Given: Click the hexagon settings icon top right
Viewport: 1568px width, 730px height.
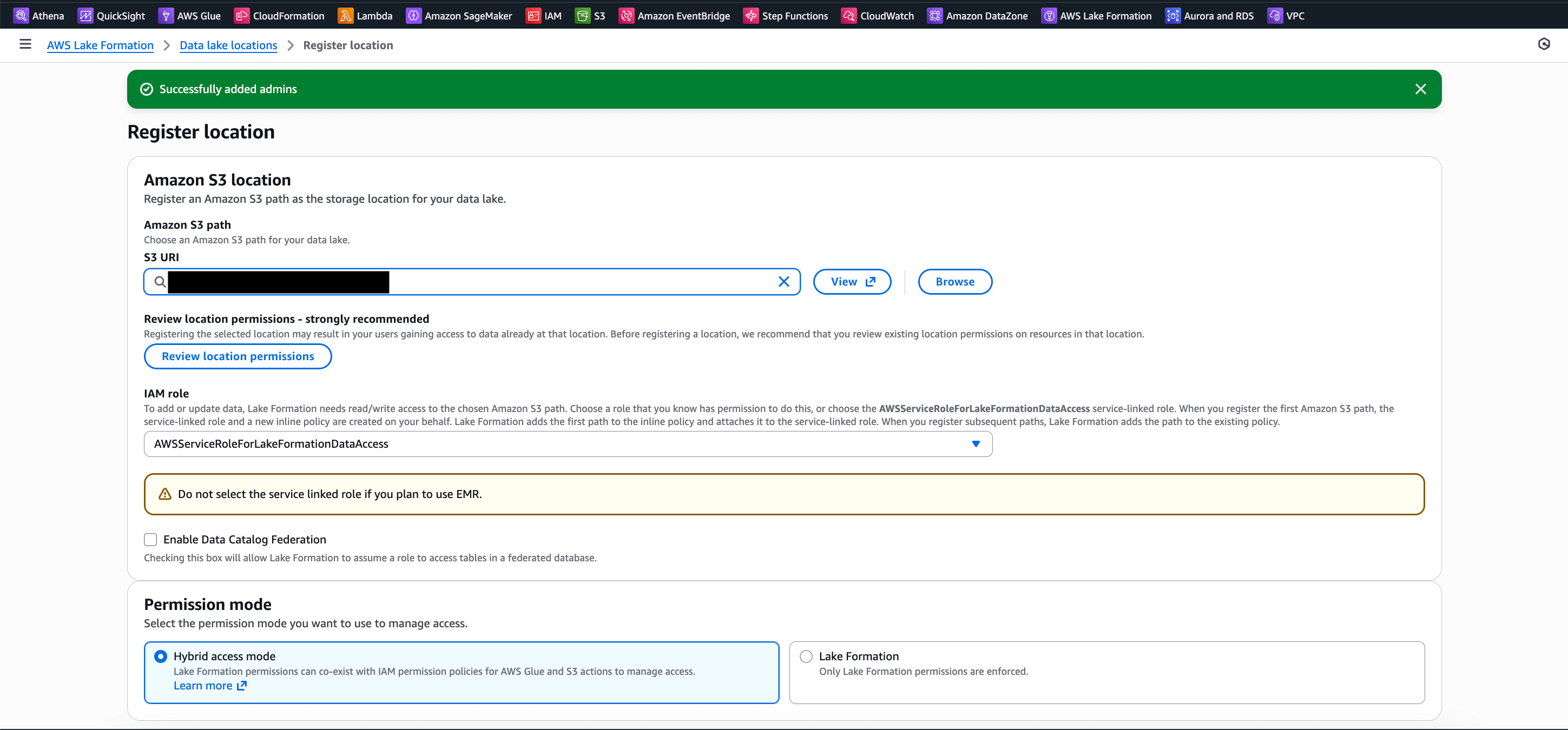Looking at the screenshot, I should tap(1544, 44).
